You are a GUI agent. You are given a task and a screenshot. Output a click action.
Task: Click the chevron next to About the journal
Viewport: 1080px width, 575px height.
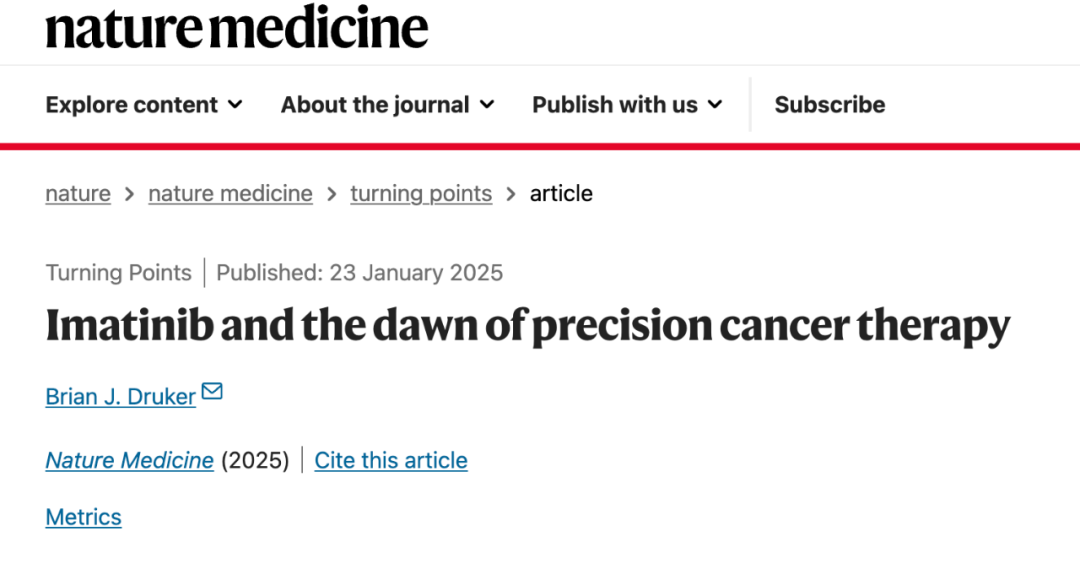click(x=487, y=105)
